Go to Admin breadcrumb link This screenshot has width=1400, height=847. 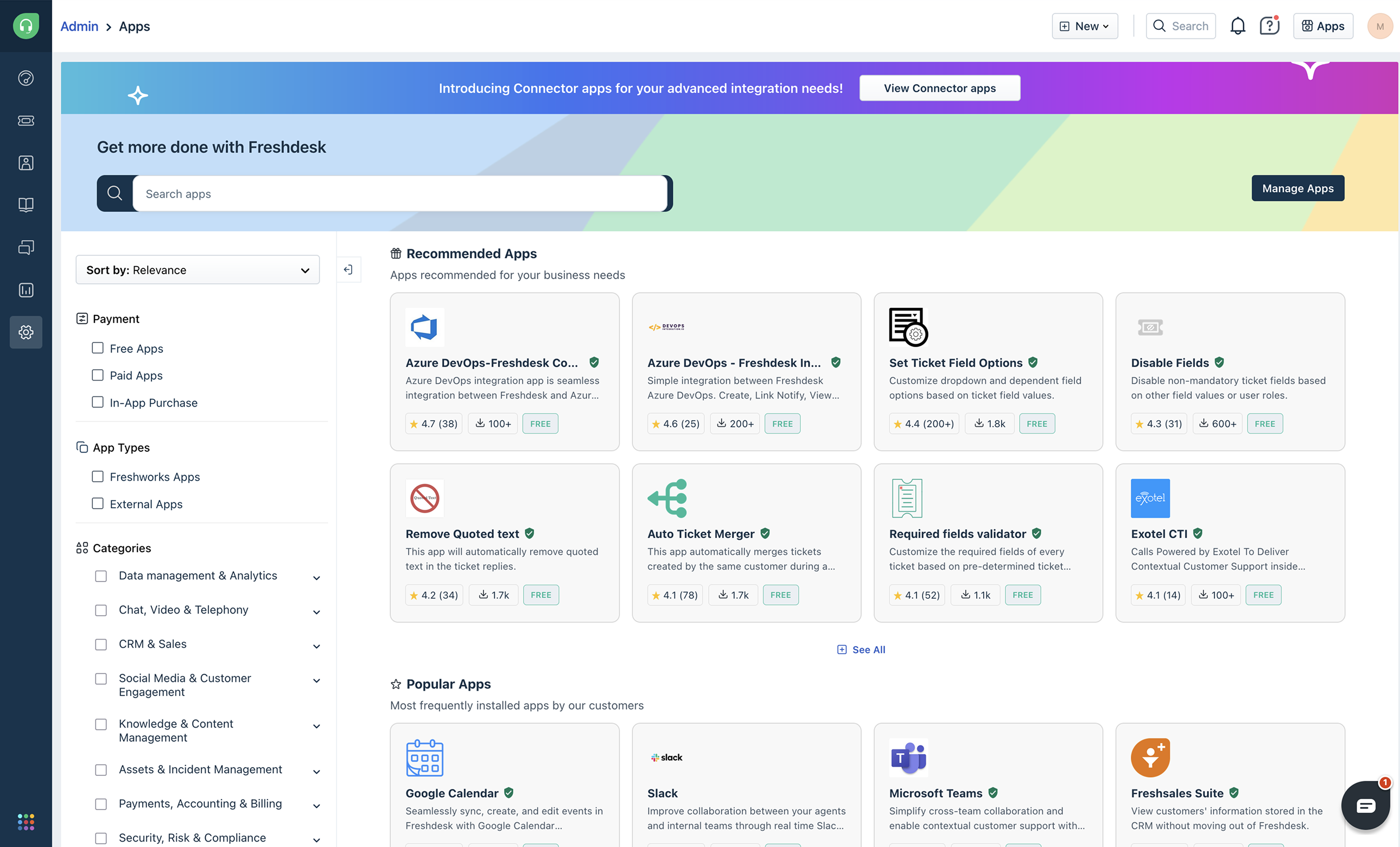pos(79,26)
